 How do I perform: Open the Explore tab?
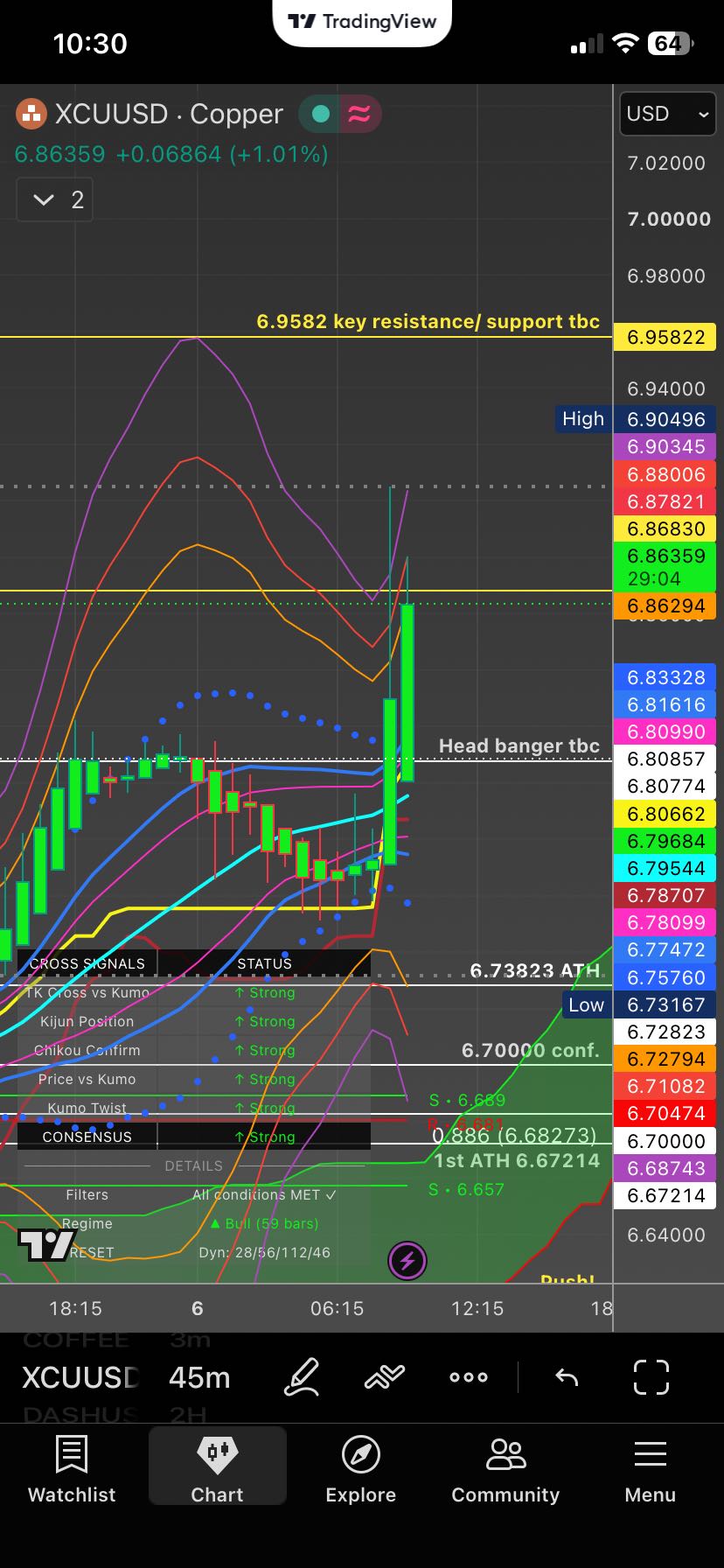point(361,1469)
